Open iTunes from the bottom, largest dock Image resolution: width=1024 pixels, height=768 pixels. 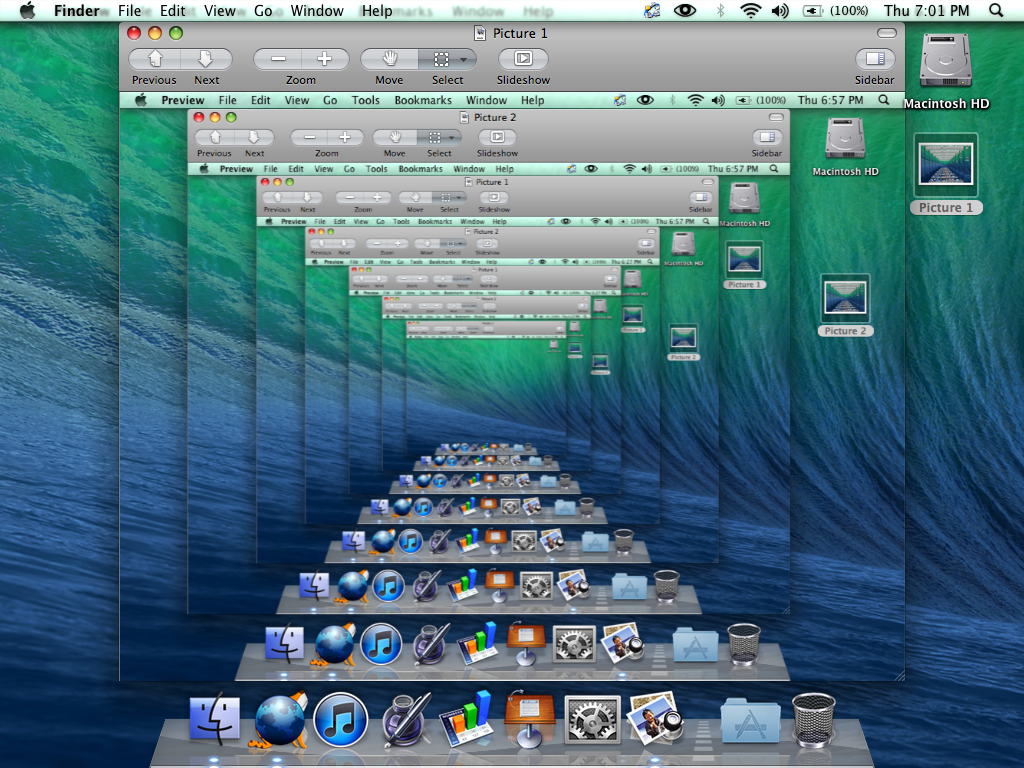tap(341, 721)
